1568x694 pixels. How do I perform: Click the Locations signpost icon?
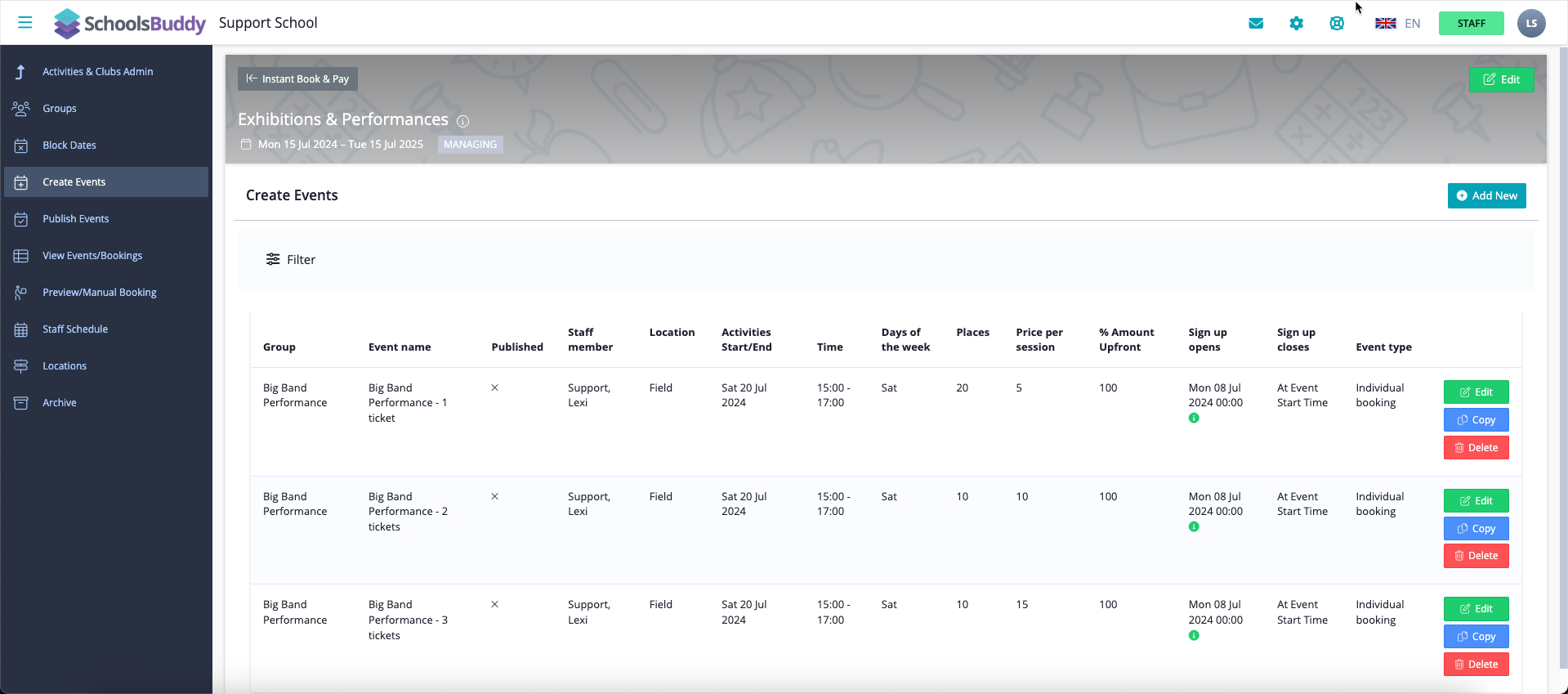21,366
